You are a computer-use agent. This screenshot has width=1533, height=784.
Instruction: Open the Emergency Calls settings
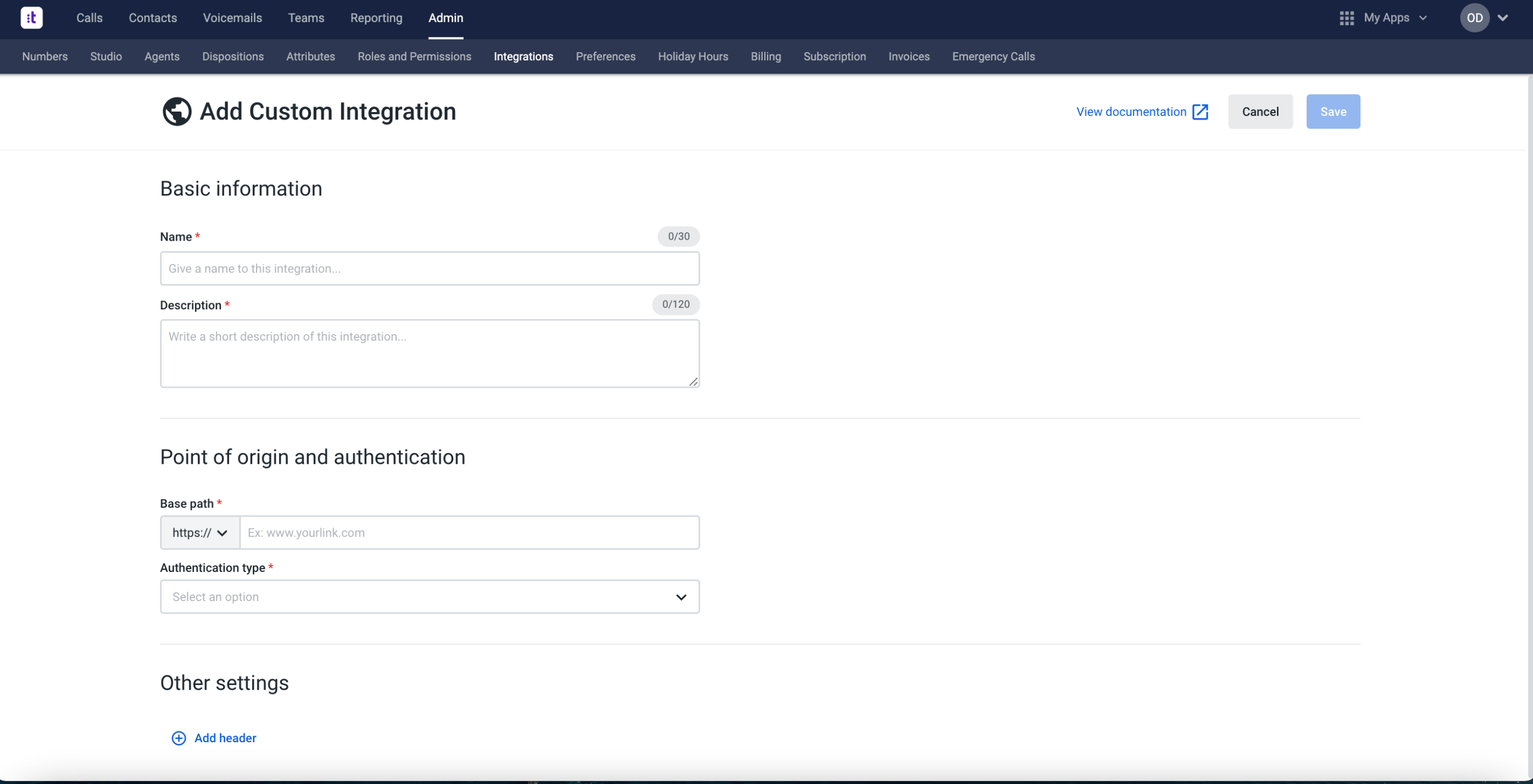(993, 57)
